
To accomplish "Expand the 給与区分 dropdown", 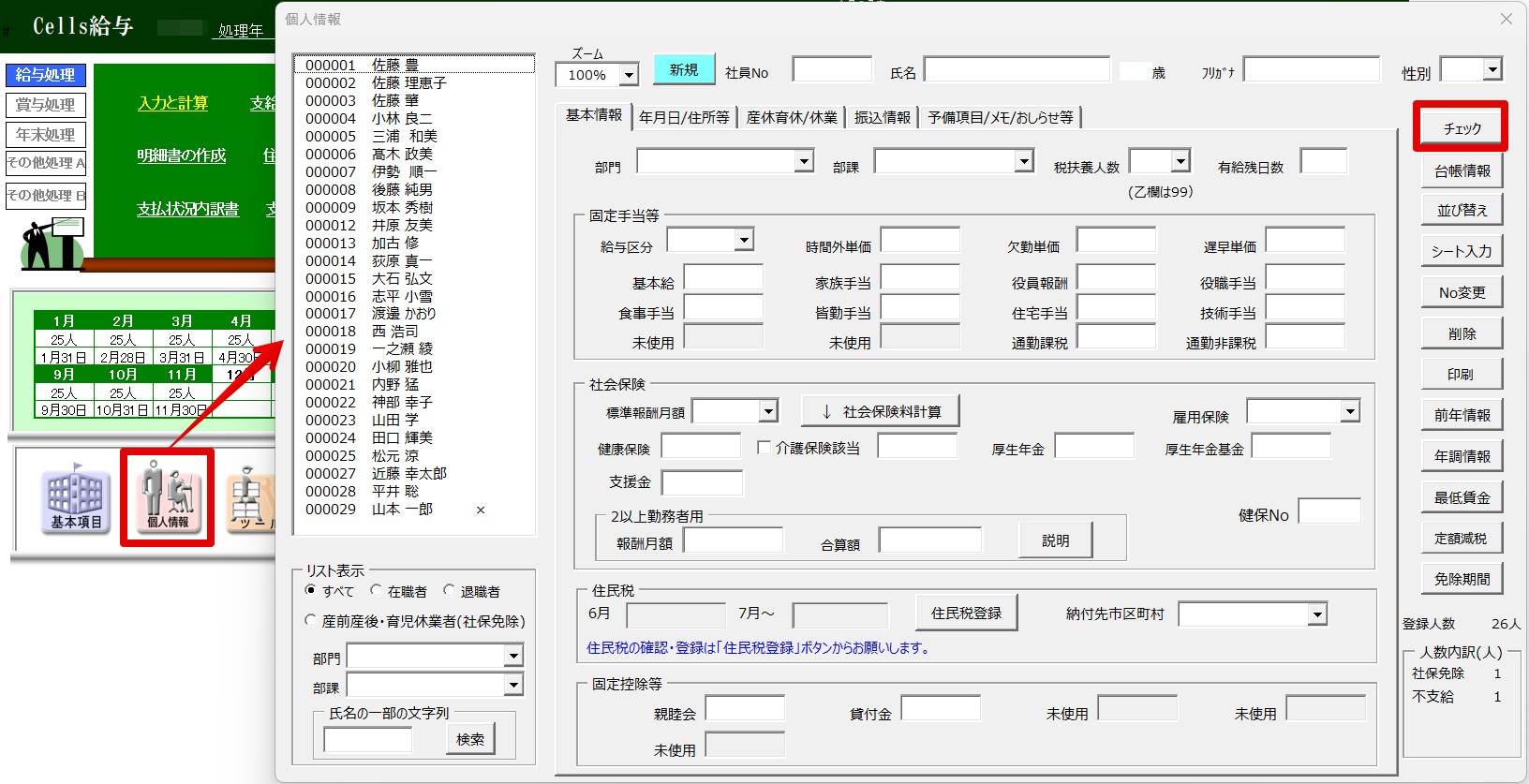I will tap(744, 241).
